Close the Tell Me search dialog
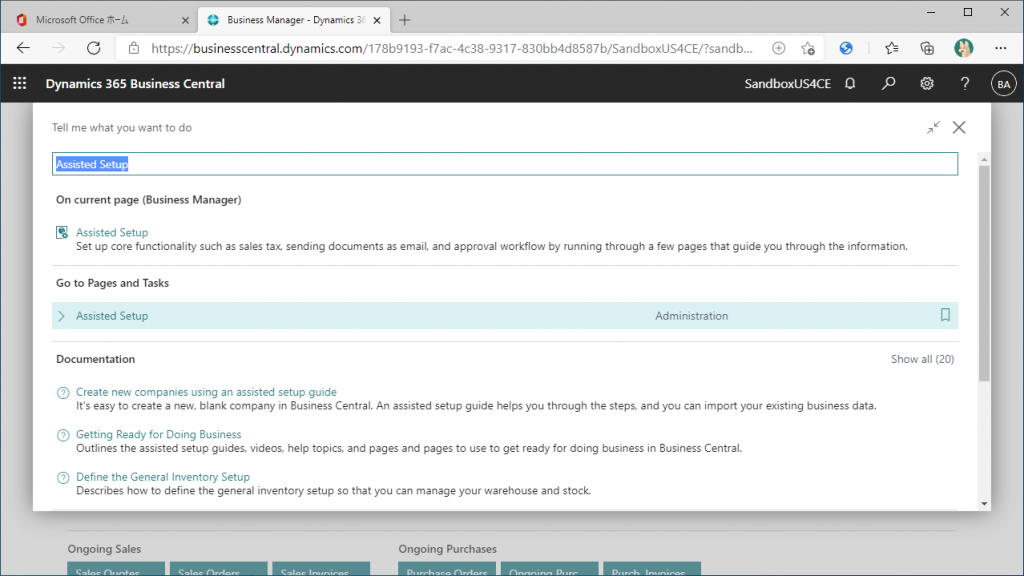 pyautogui.click(x=959, y=127)
